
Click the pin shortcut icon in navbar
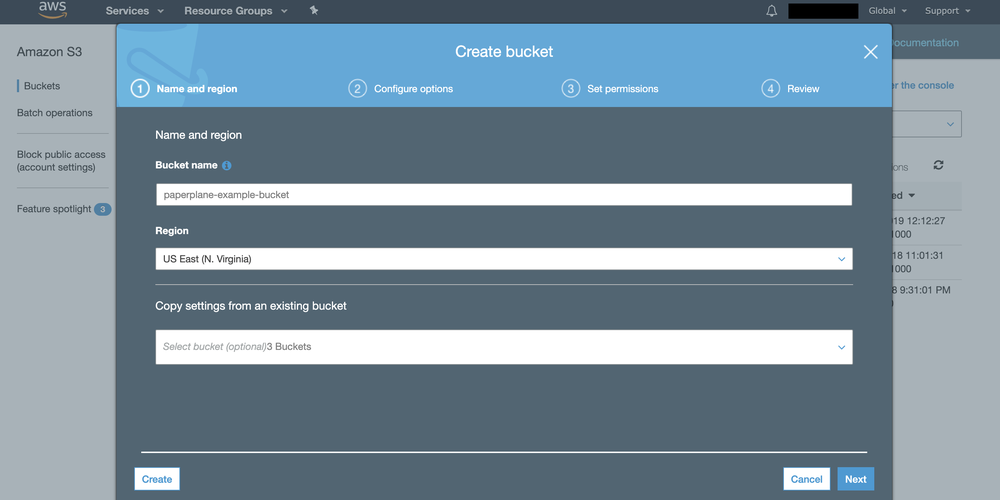314,10
